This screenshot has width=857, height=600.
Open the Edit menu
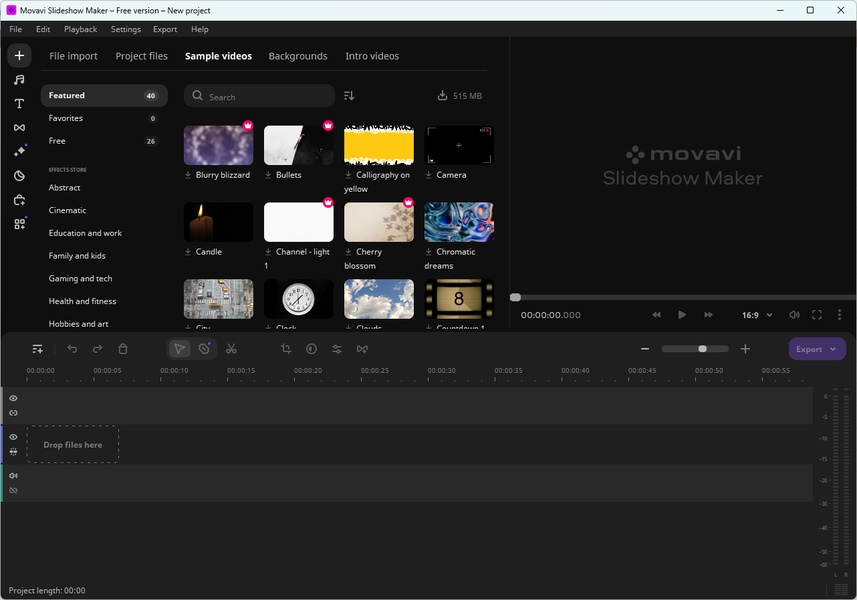tap(43, 30)
